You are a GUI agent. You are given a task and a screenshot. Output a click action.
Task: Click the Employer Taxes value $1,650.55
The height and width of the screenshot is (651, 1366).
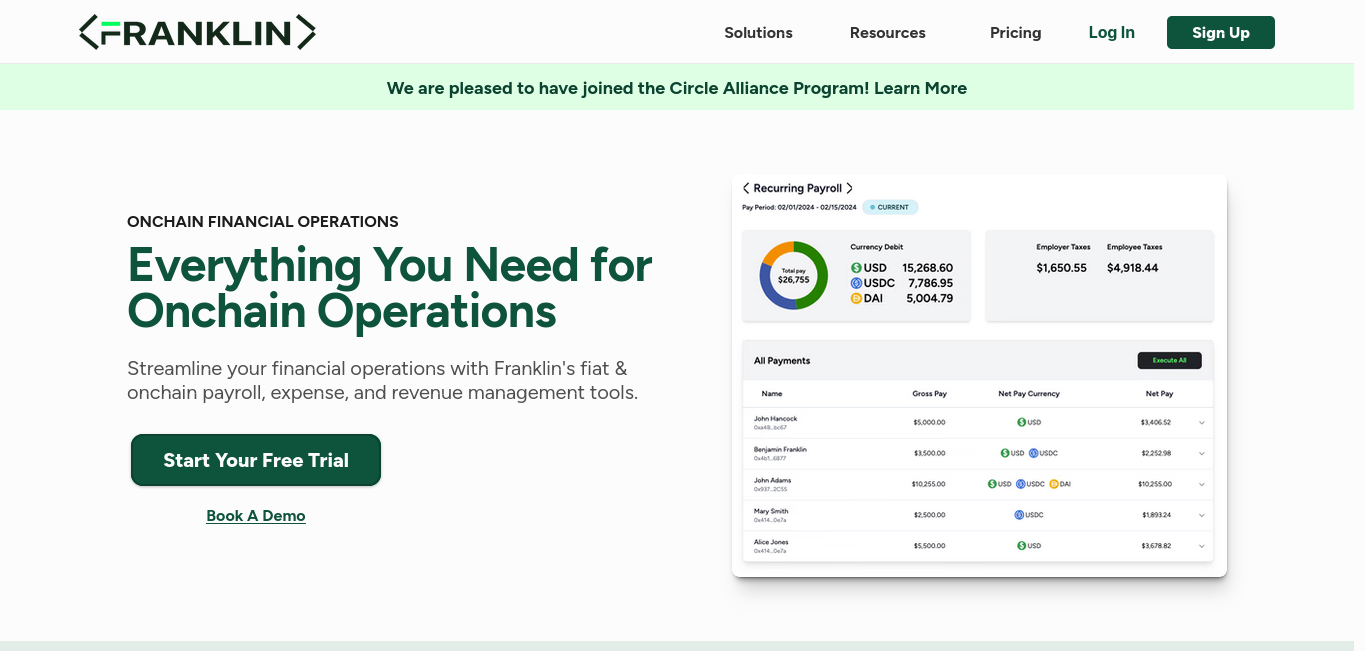click(1061, 268)
